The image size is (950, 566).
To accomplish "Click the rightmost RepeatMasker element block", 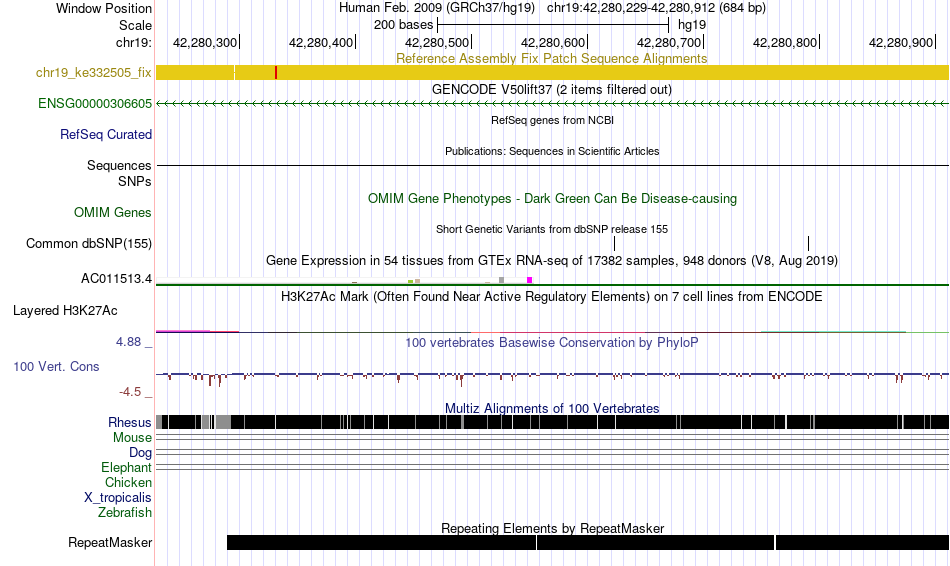I will (862, 542).
